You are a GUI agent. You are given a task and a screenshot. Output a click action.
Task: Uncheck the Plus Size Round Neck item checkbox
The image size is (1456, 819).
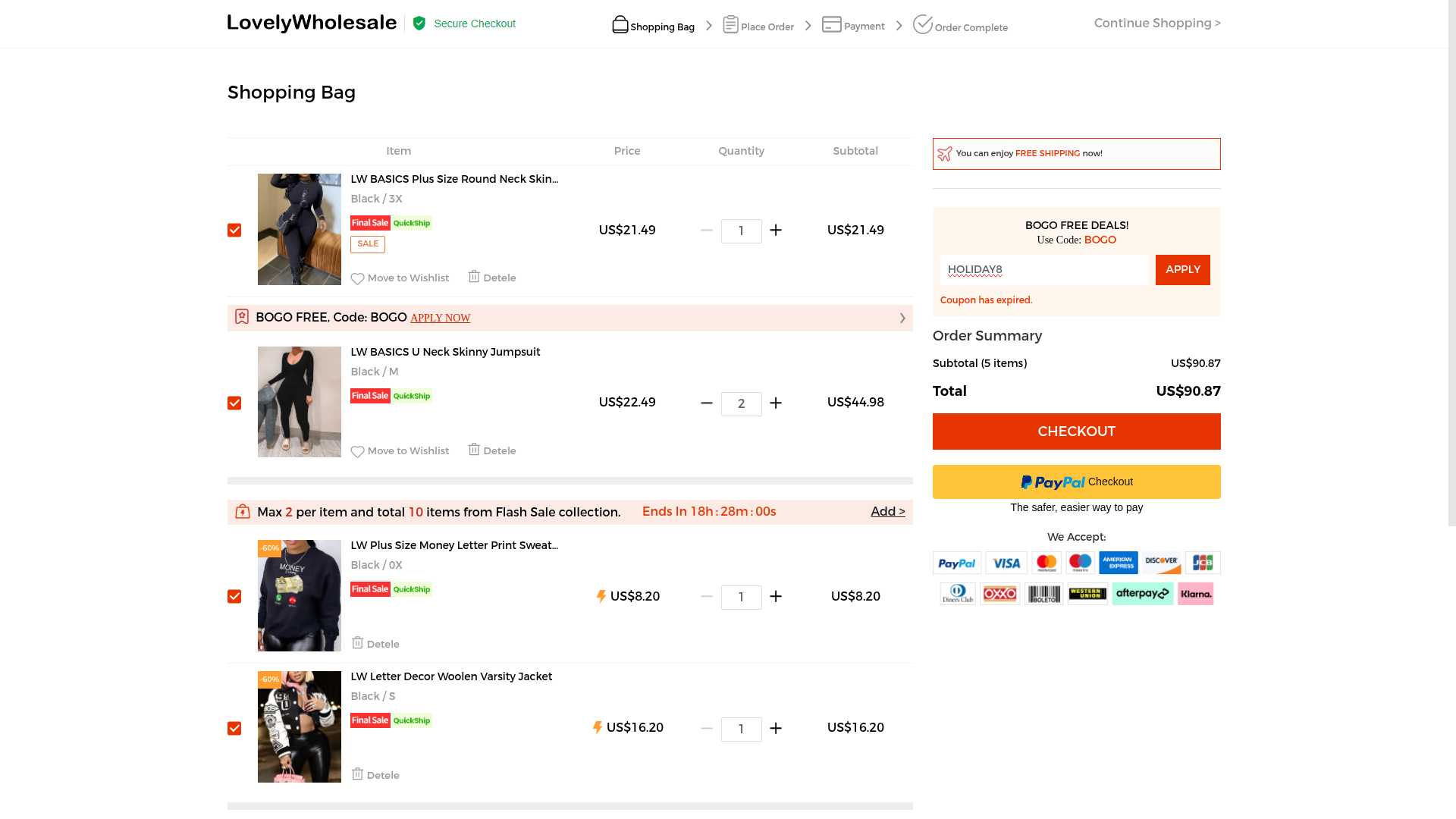234,231
